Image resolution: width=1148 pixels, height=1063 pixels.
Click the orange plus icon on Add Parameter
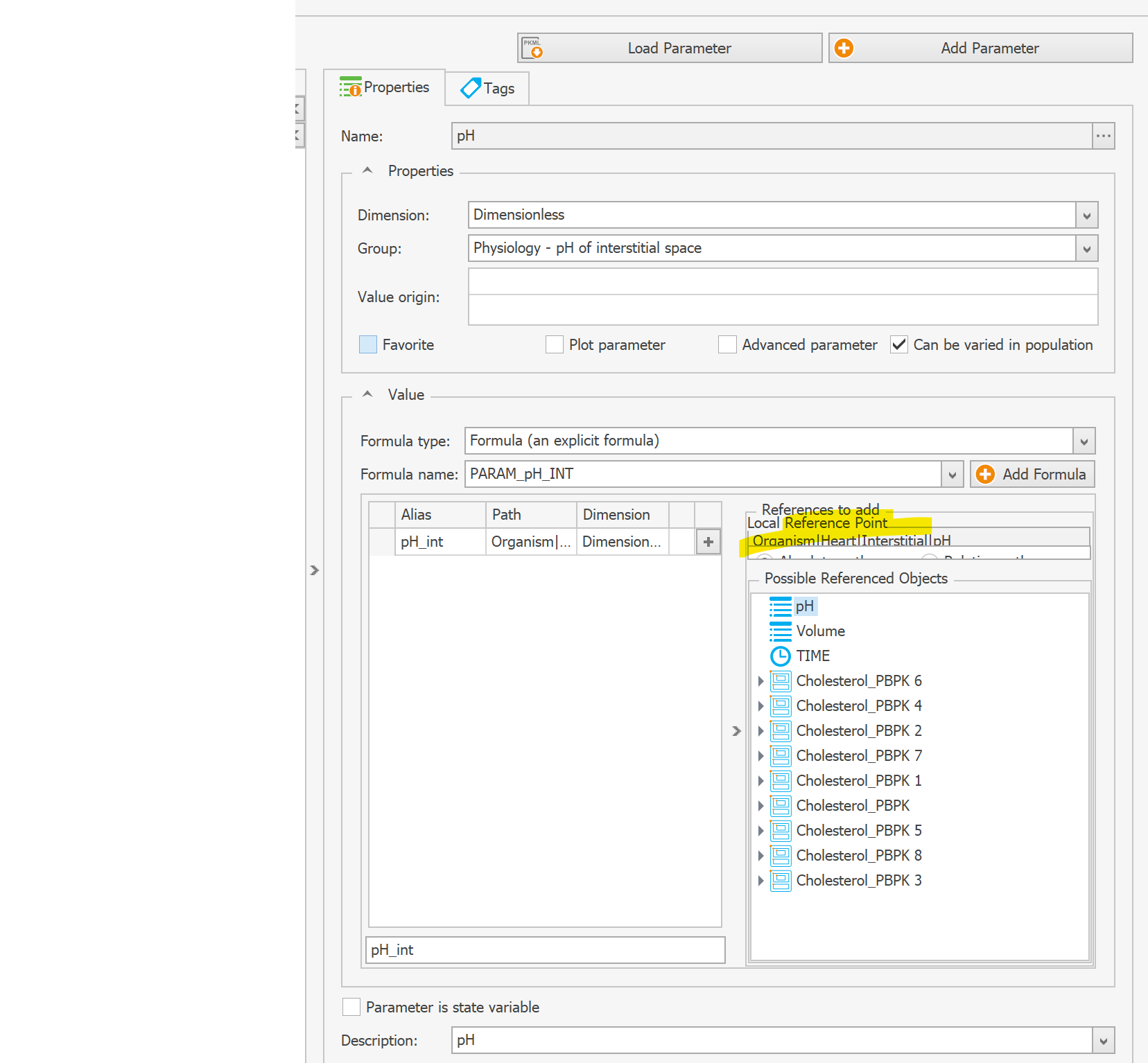click(844, 48)
